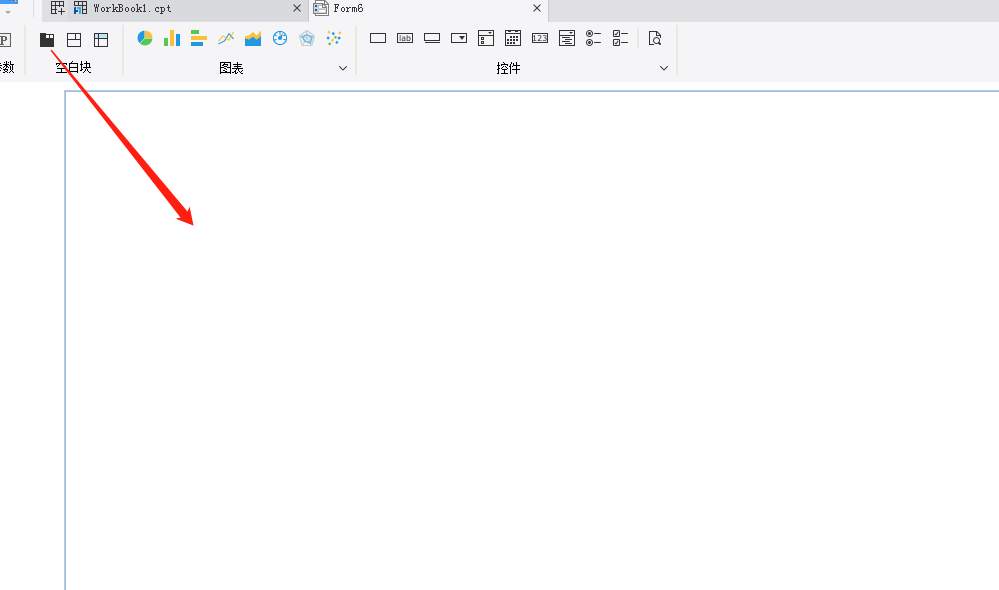
Task: Add a text input widget
Action: tap(378, 38)
